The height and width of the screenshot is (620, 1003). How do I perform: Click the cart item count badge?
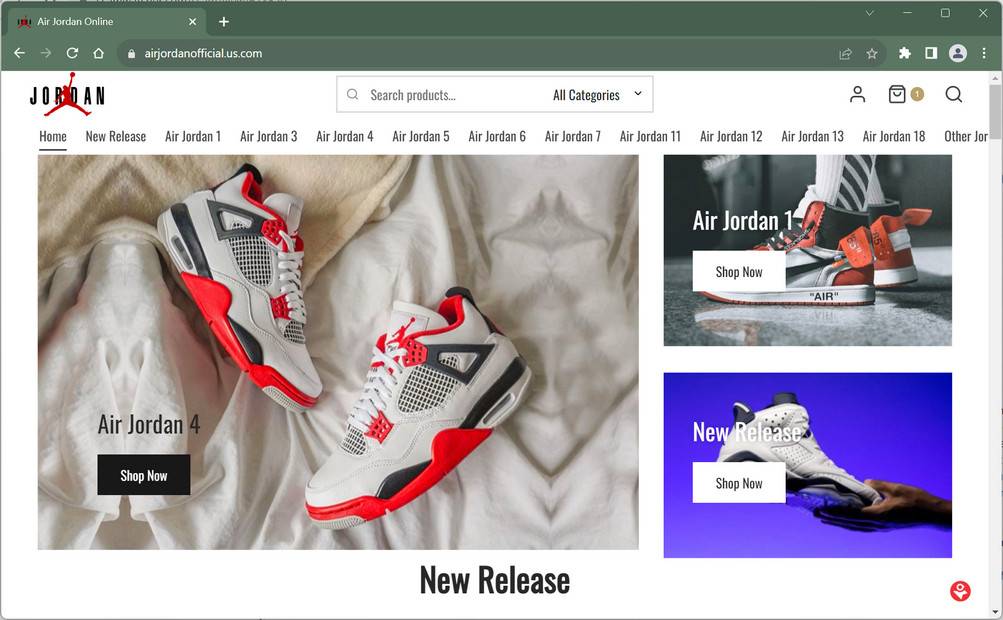(x=917, y=94)
